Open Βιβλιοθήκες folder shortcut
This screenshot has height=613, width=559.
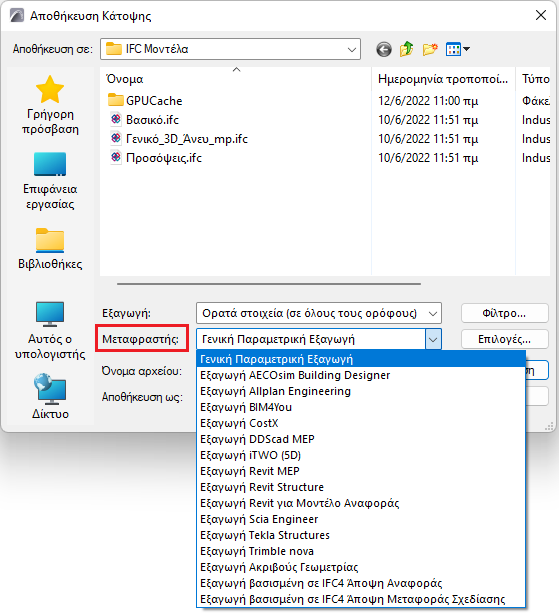coord(50,249)
